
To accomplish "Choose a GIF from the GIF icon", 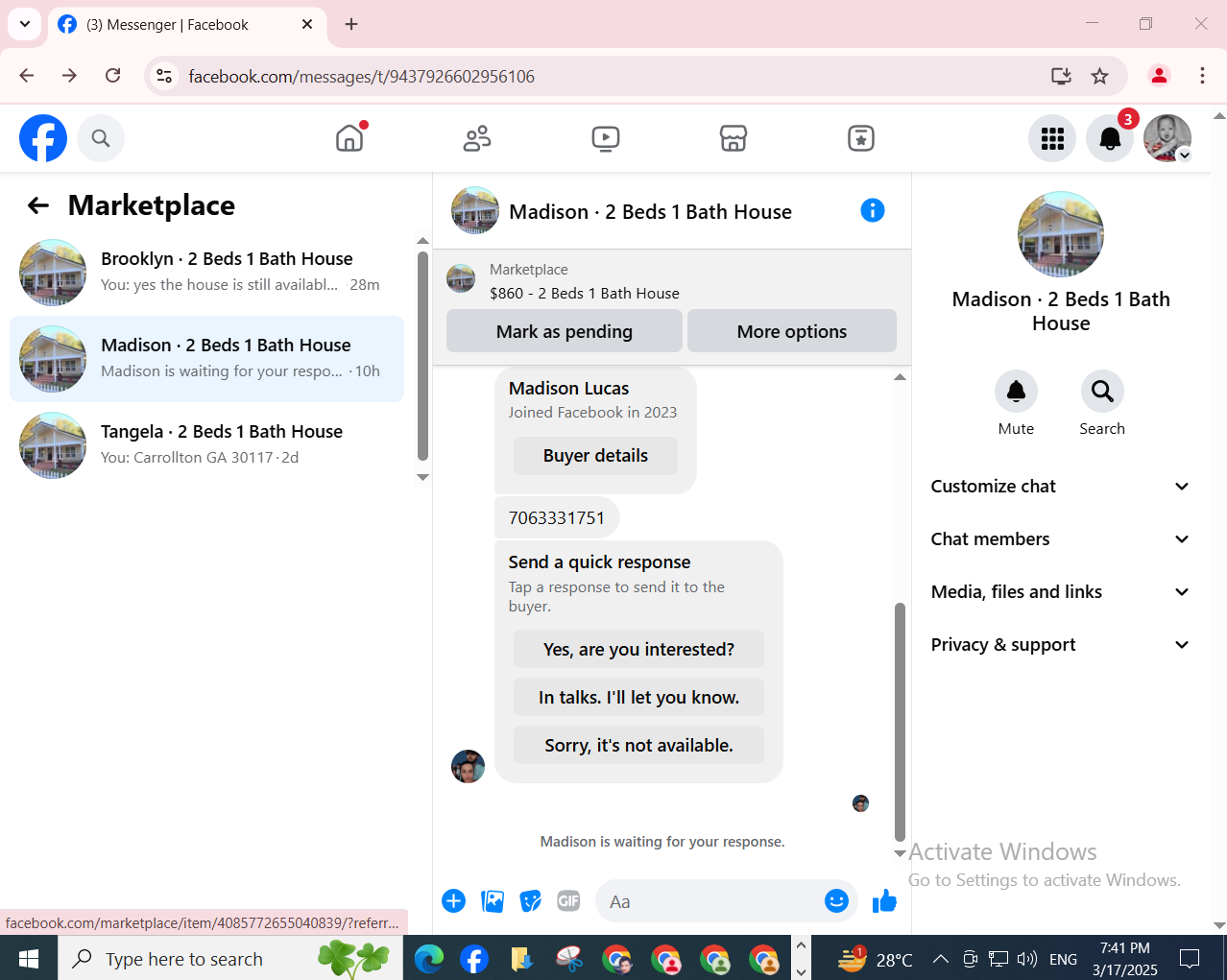I will 569,900.
